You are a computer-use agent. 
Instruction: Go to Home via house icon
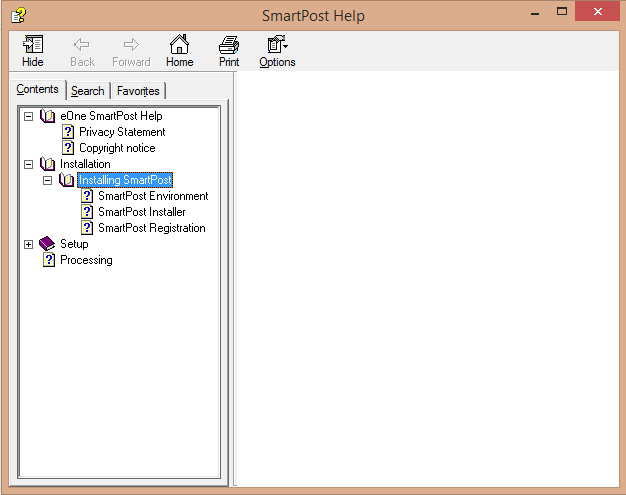[x=179, y=44]
